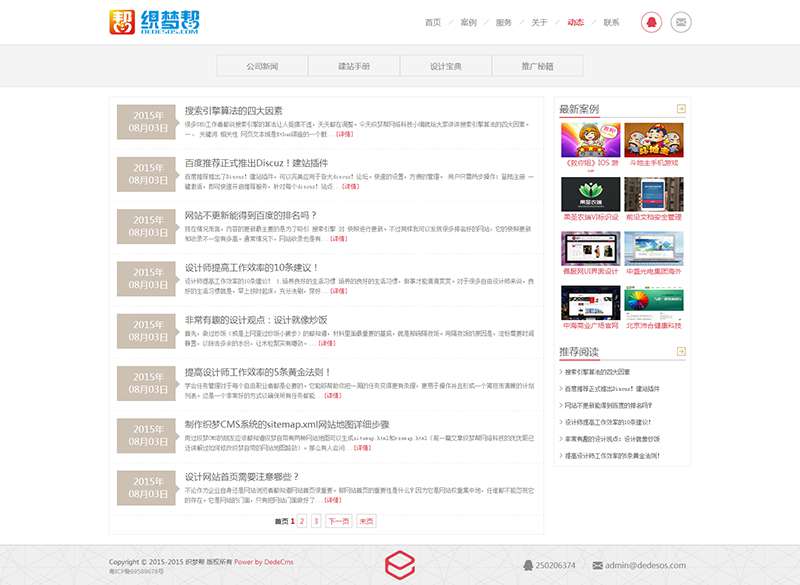This screenshot has height=585, width=800.
Task: Open 关于 in the top navigation
Action: [x=539, y=22]
